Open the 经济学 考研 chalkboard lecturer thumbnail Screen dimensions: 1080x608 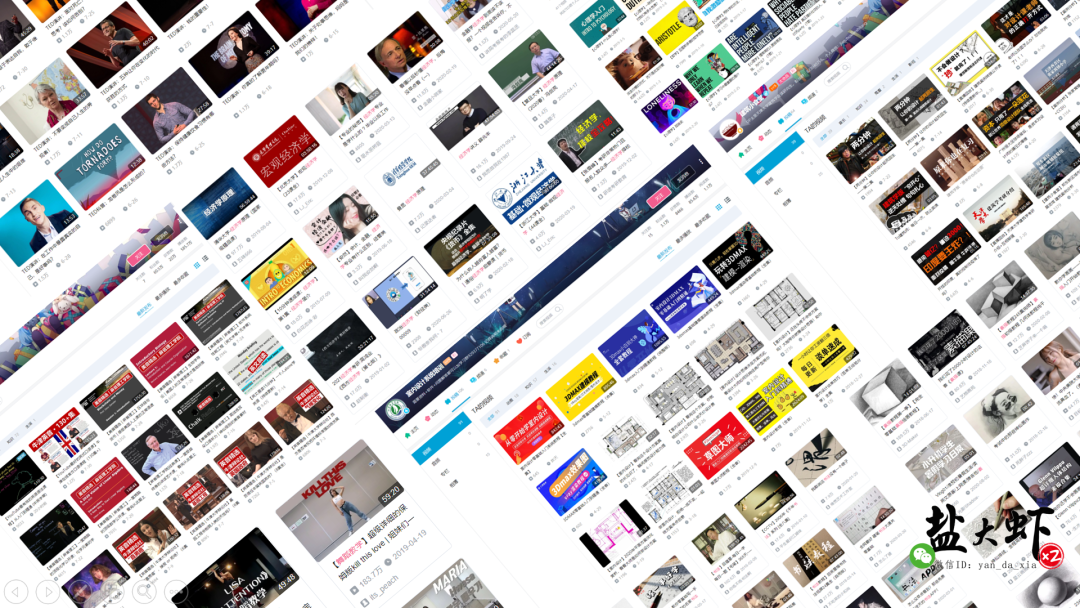tap(585, 136)
